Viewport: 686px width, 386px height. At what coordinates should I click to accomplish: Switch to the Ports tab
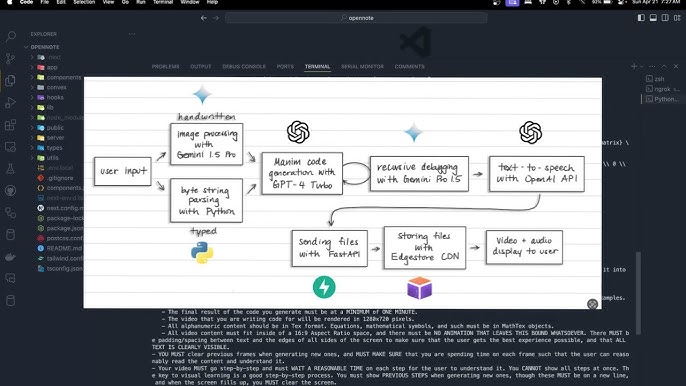[285, 67]
